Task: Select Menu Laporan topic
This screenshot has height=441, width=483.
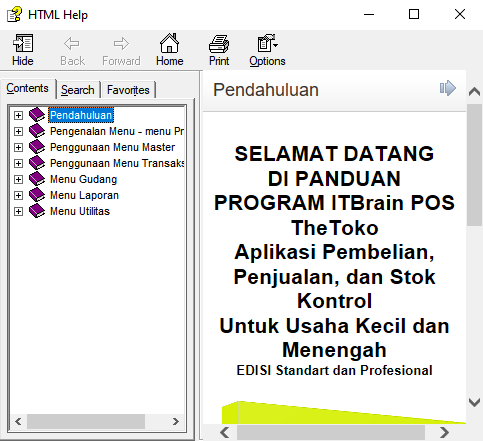Action: tap(84, 195)
